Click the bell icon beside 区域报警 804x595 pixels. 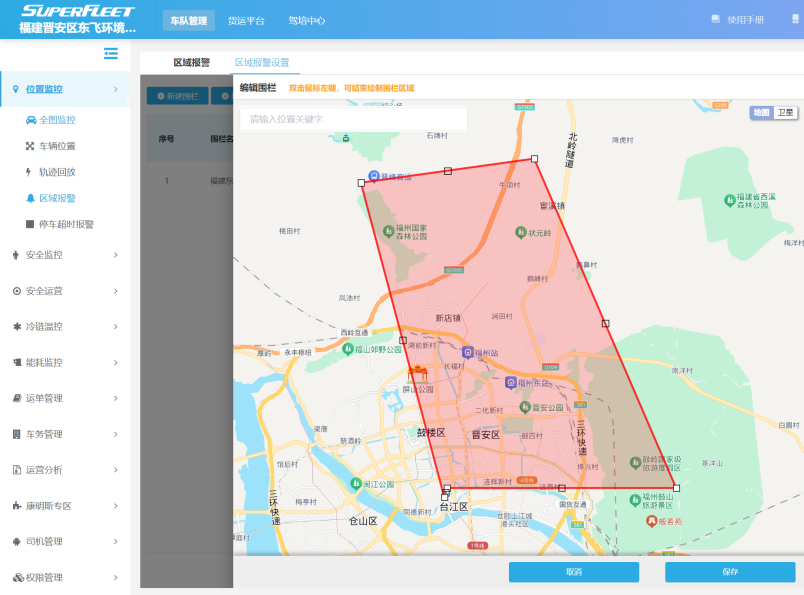point(30,198)
